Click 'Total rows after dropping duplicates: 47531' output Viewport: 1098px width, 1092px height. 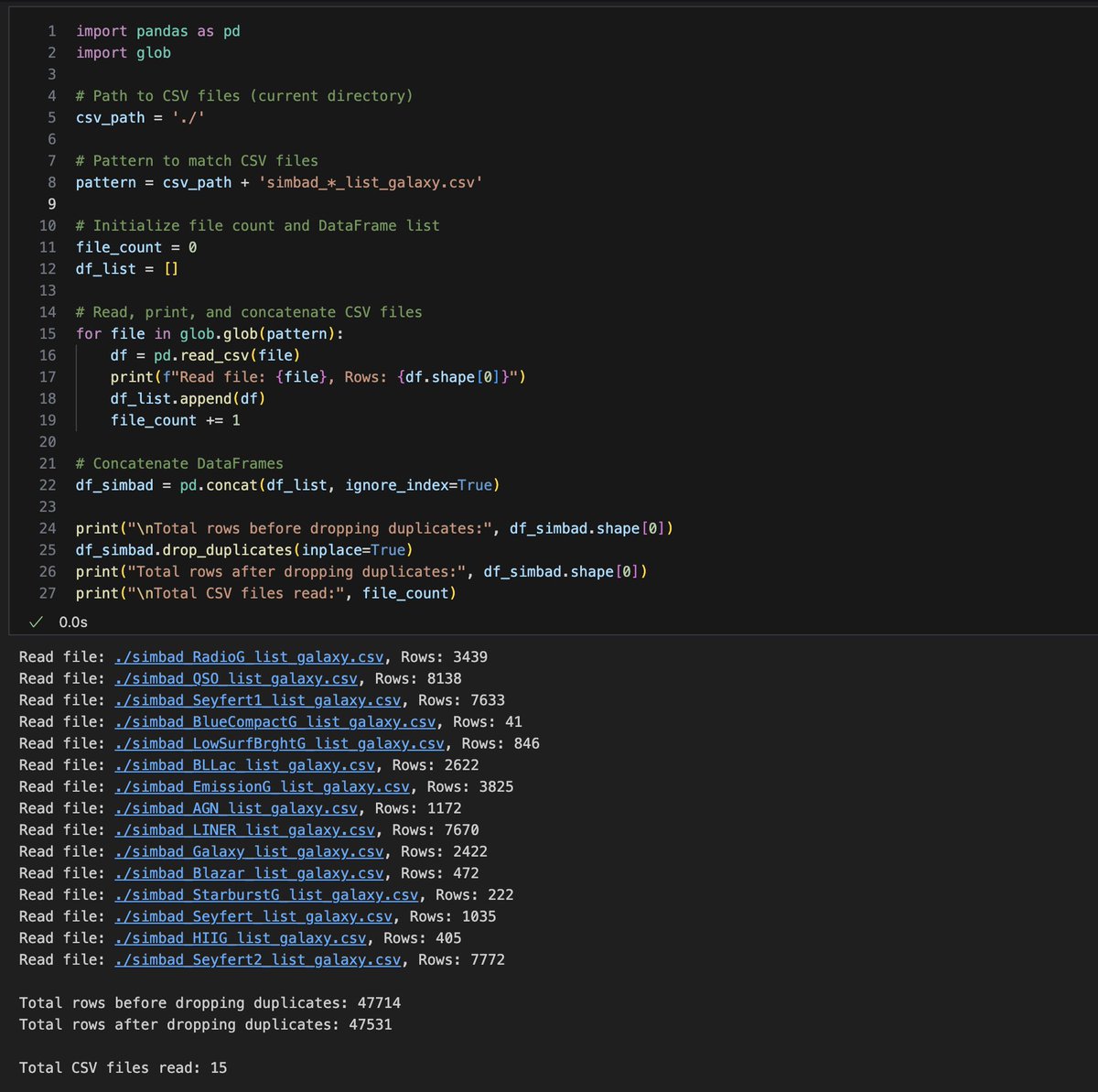206,1024
